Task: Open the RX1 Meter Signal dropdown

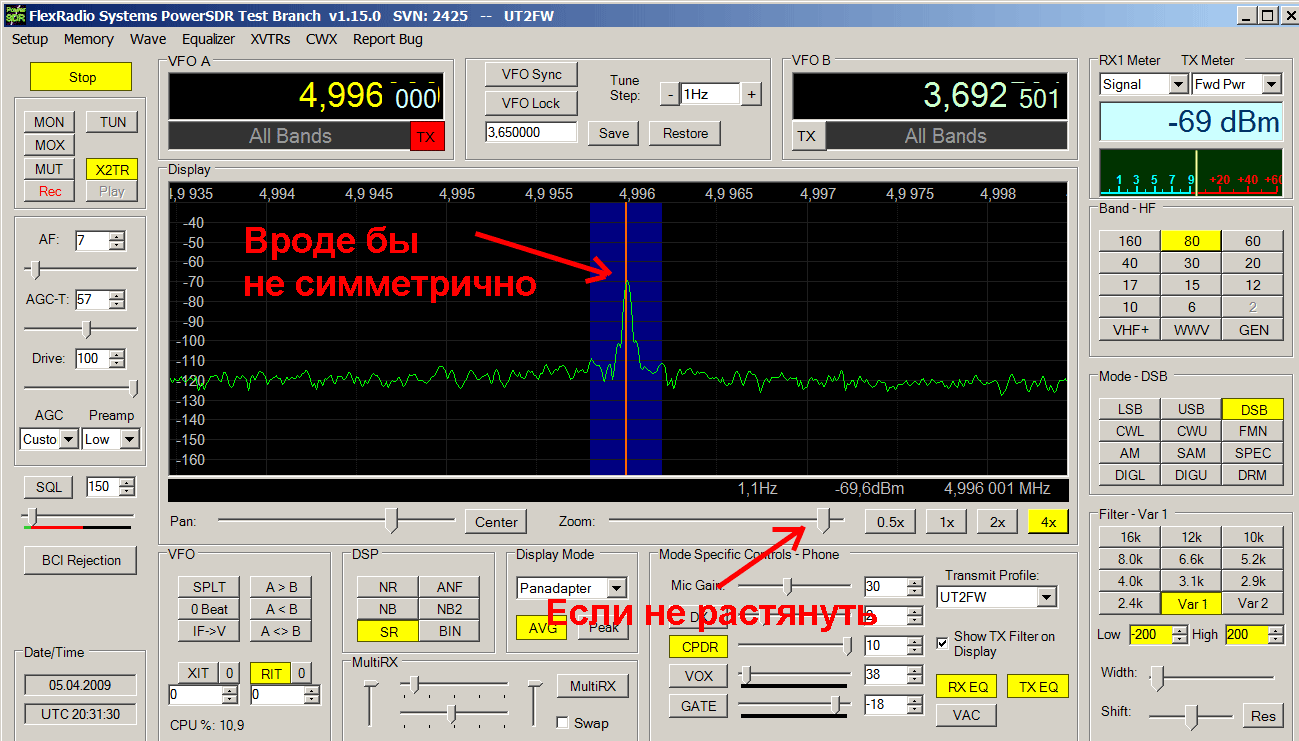Action: point(1177,85)
